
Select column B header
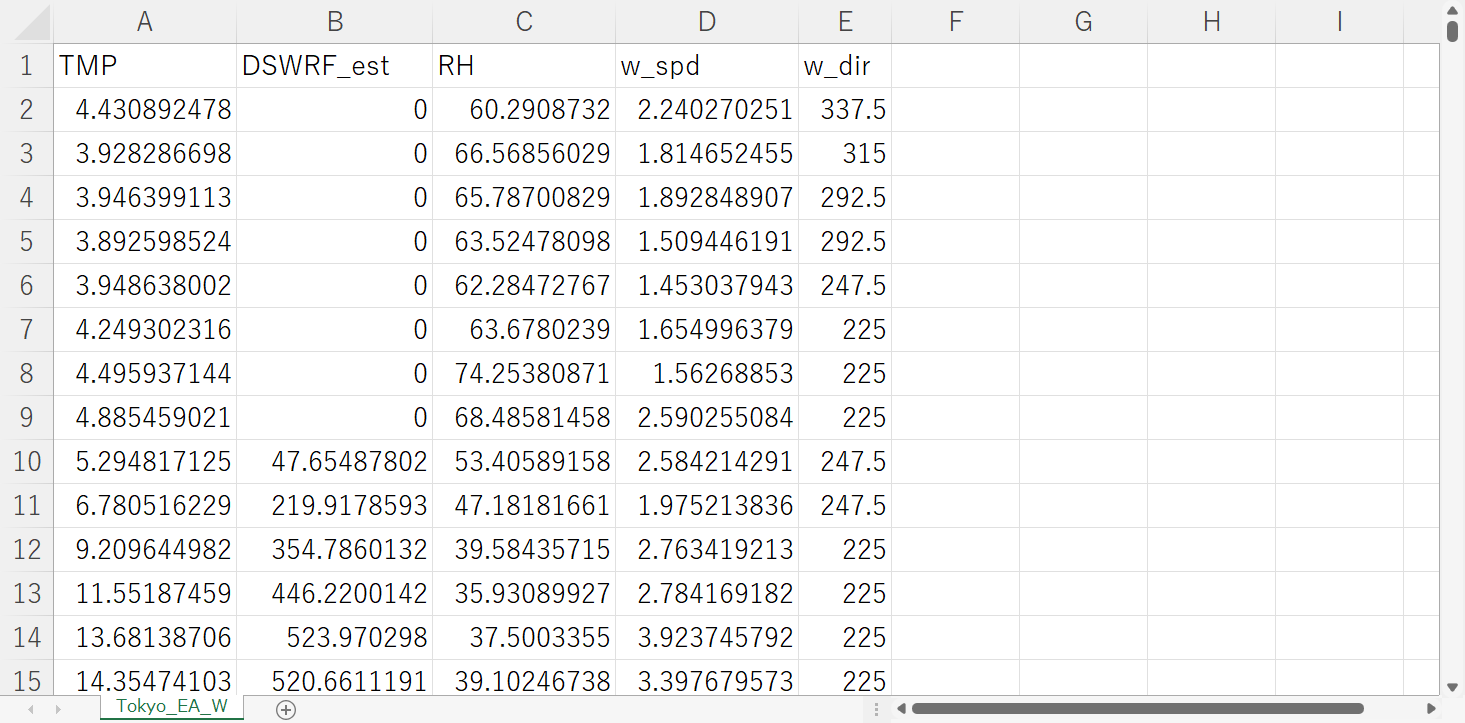335,22
